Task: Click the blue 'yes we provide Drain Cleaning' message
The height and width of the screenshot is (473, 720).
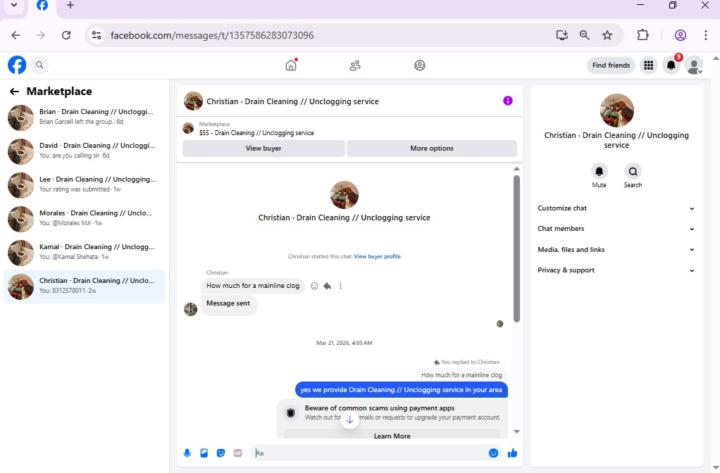Action: (401, 390)
